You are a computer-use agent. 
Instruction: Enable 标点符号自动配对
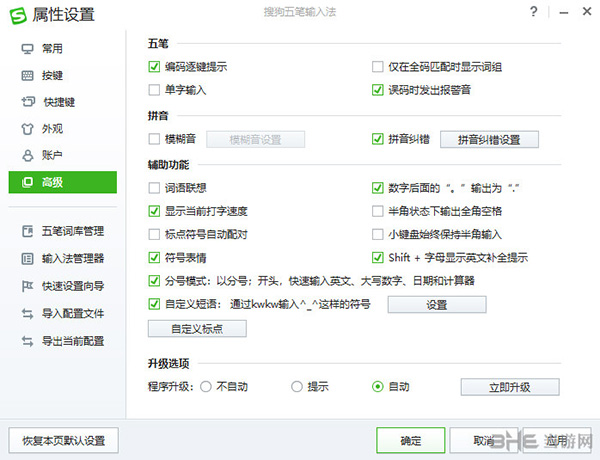pos(154,234)
